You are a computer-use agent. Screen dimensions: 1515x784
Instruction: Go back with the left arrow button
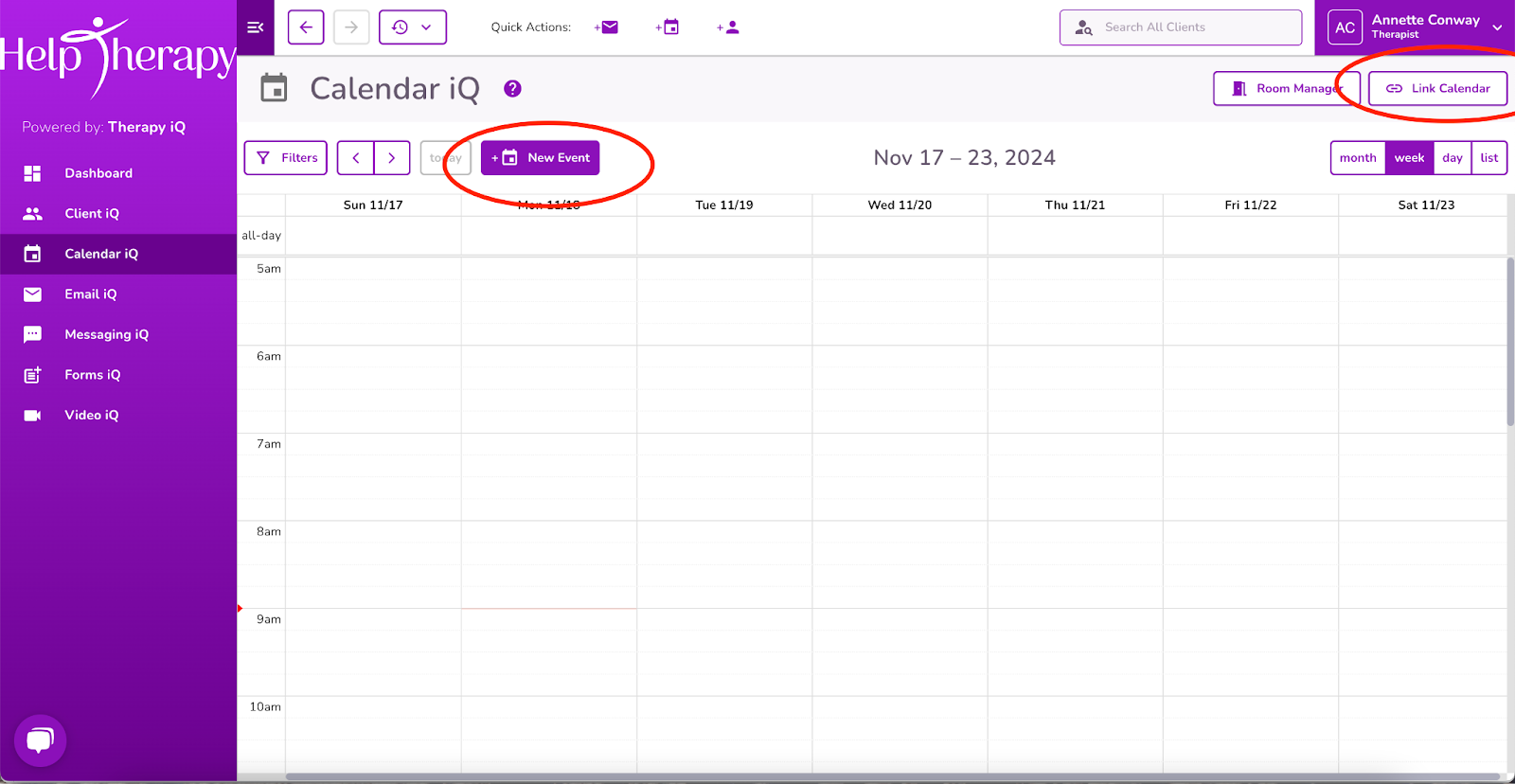(x=306, y=27)
